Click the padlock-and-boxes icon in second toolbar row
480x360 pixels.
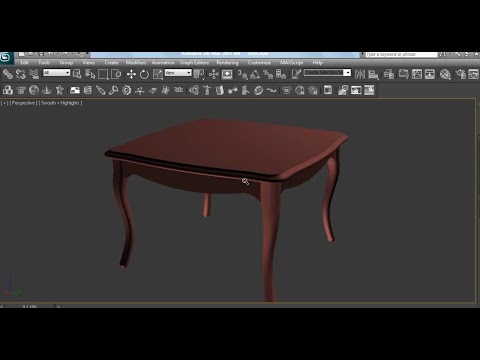click(x=8, y=90)
